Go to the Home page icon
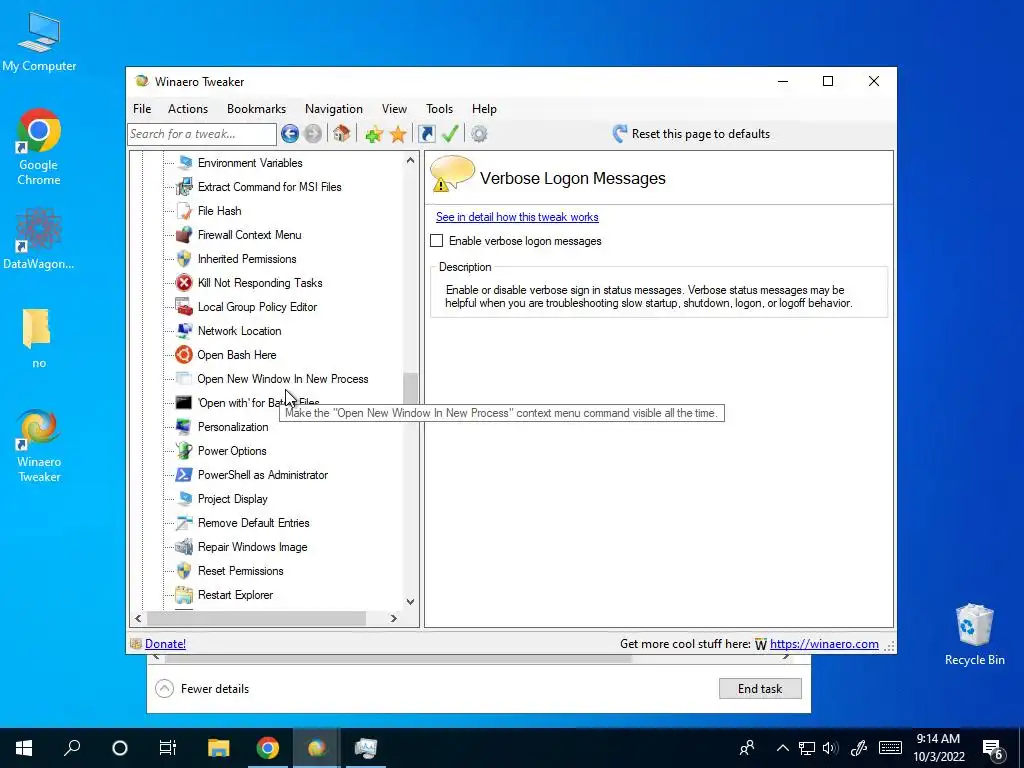Screen dimensions: 1024x768 pos(342,134)
